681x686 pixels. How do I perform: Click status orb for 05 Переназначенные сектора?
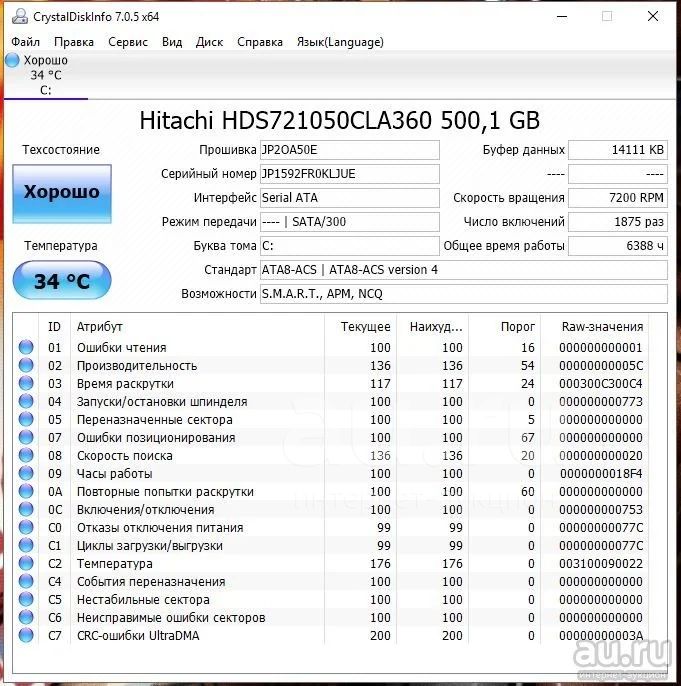click(26, 419)
